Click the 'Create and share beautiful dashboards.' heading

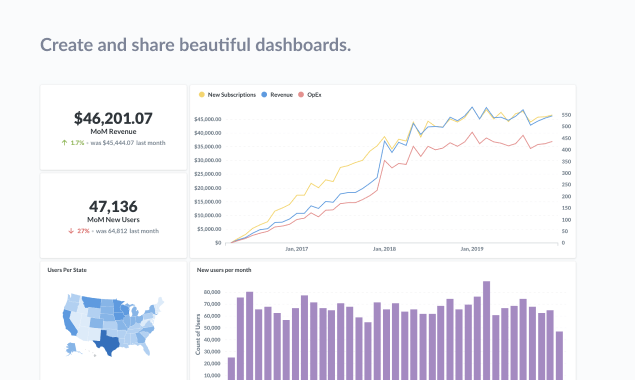pos(196,45)
